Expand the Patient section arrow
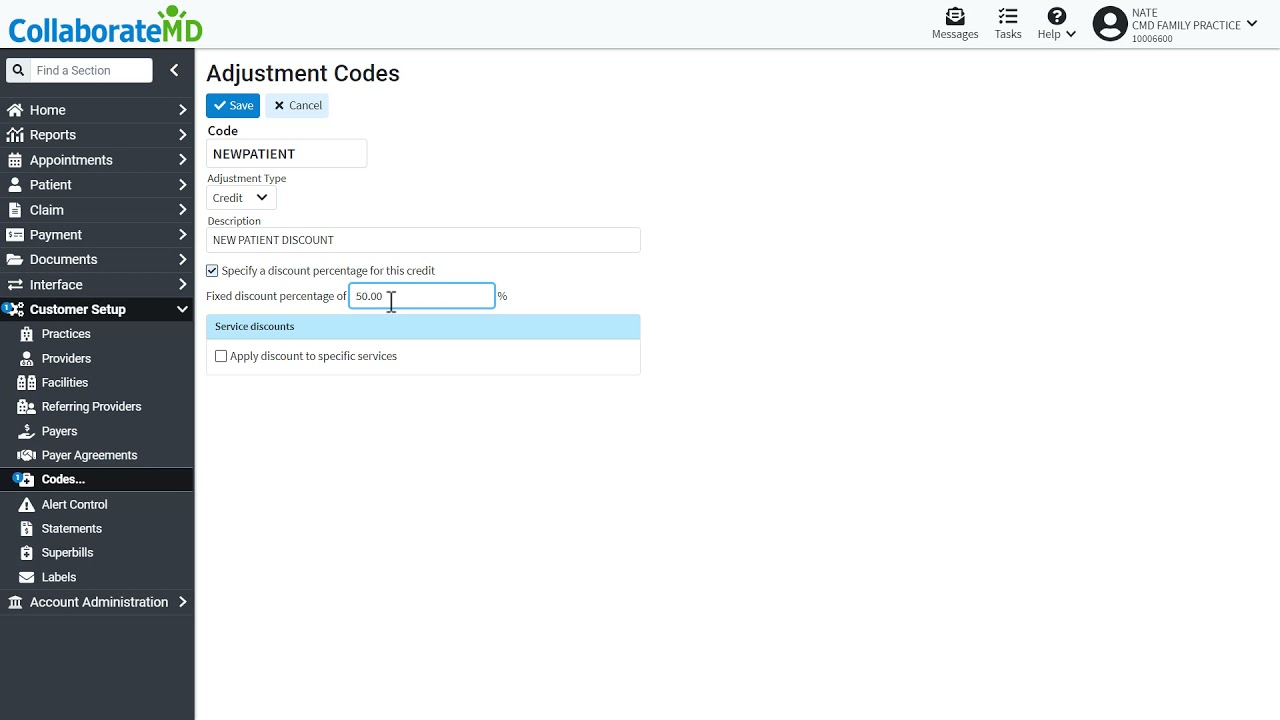The image size is (1280, 720). 182,185
